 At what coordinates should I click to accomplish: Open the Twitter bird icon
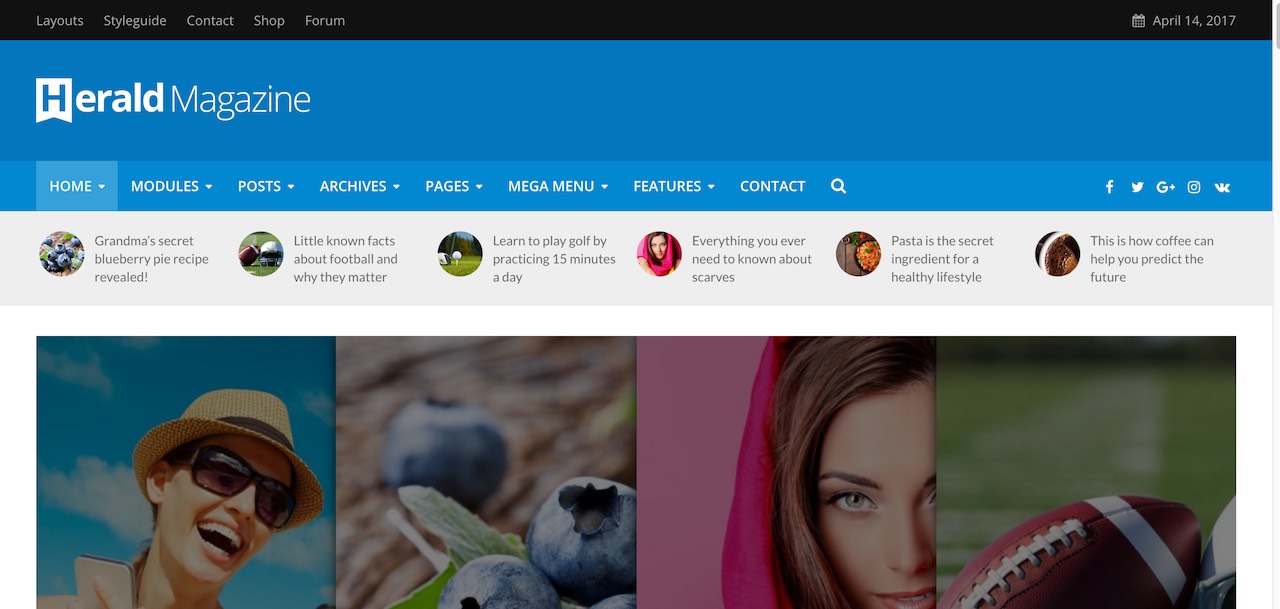[x=1137, y=187]
